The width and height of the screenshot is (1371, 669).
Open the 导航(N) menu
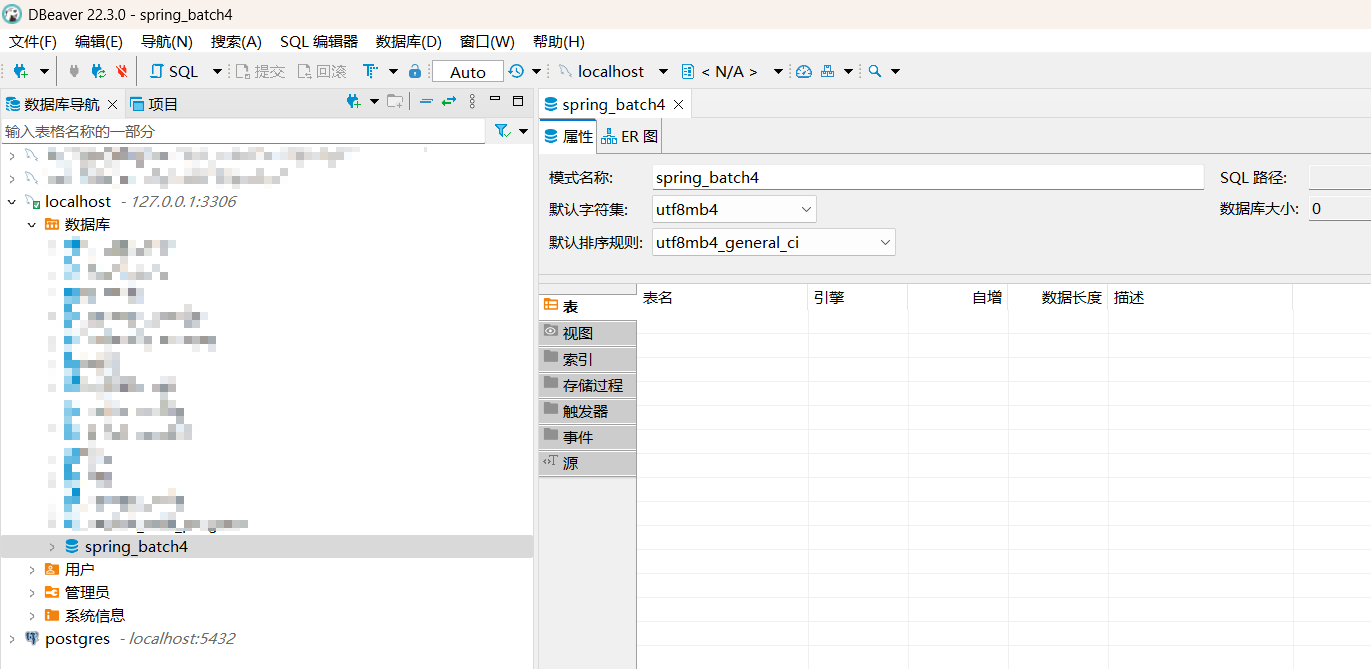(x=167, y=42)
